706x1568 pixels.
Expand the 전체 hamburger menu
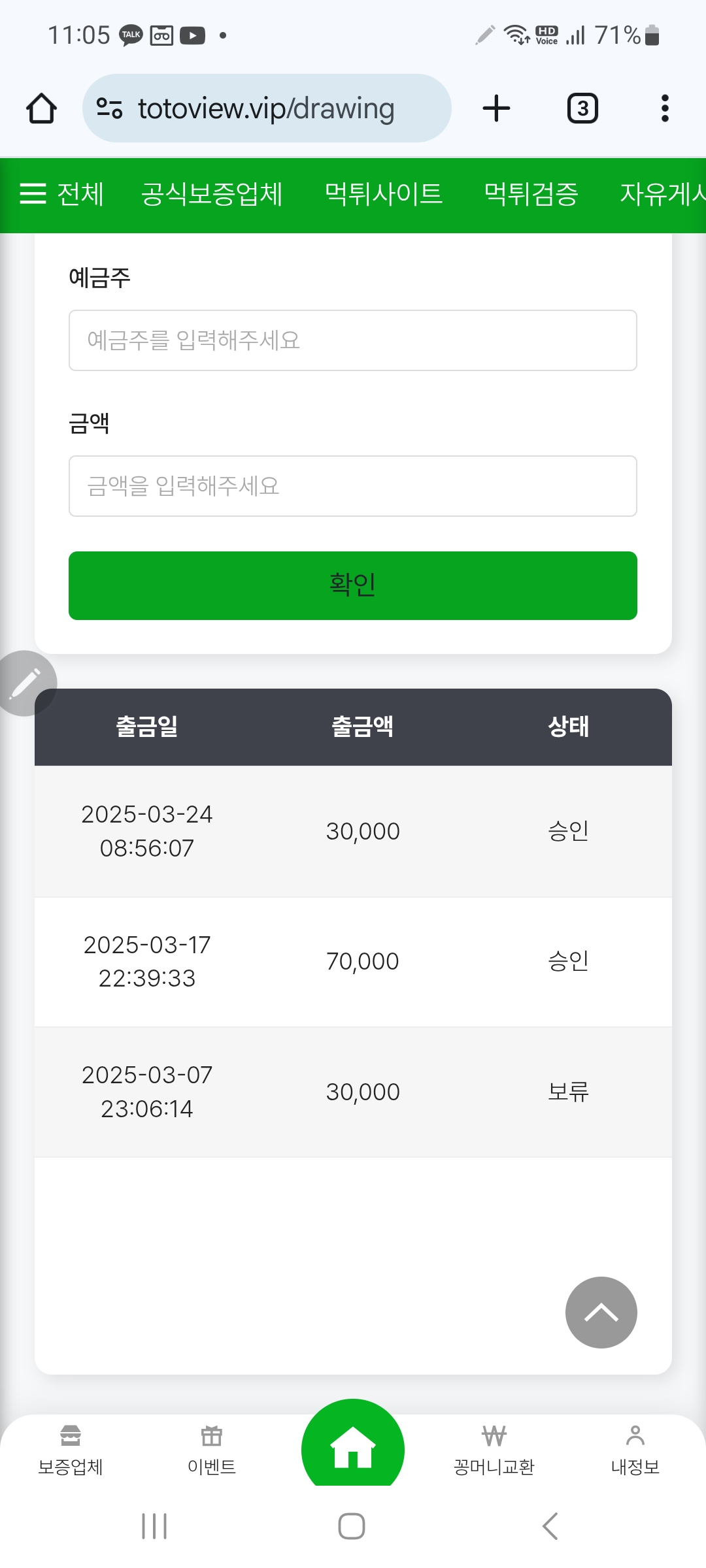click(x=61, y=194)
